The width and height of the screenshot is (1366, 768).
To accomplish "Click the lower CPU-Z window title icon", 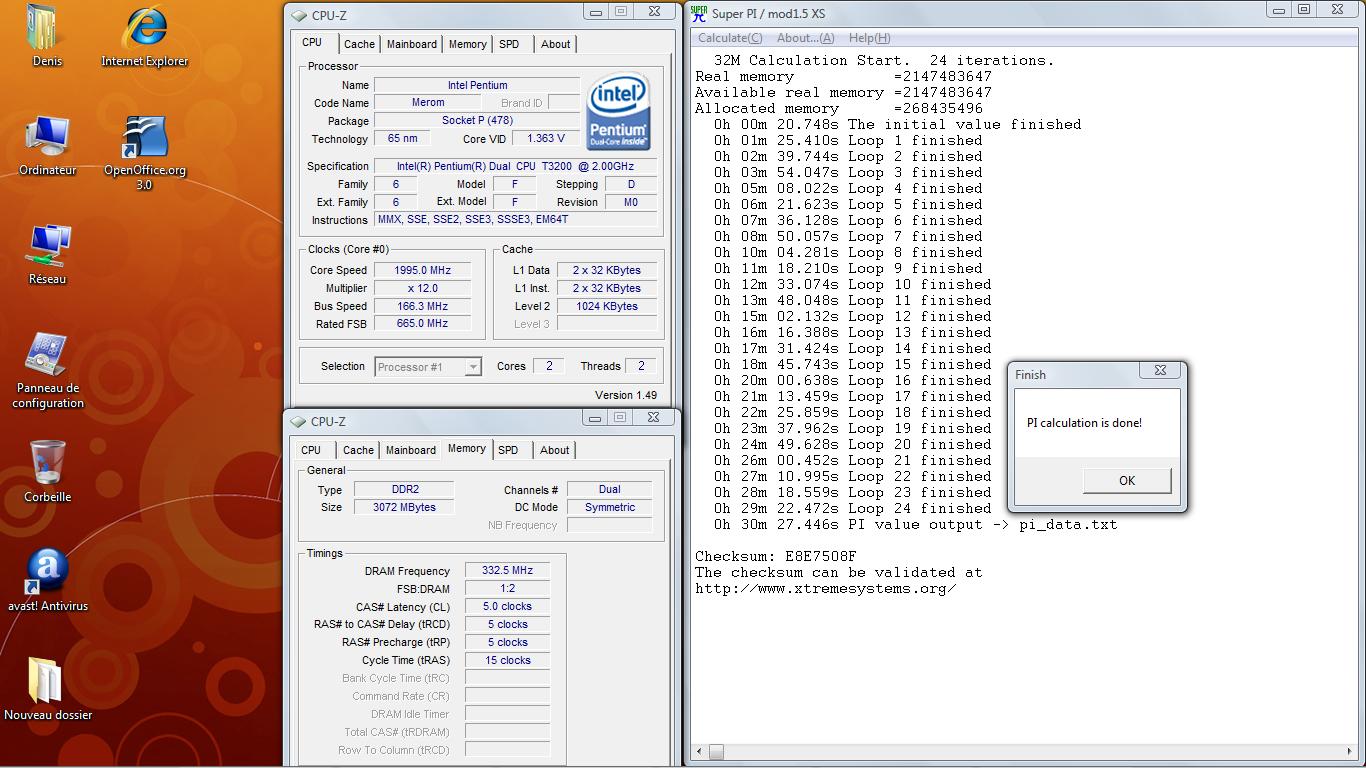I will pyautogui.click(x=297, y=422).
